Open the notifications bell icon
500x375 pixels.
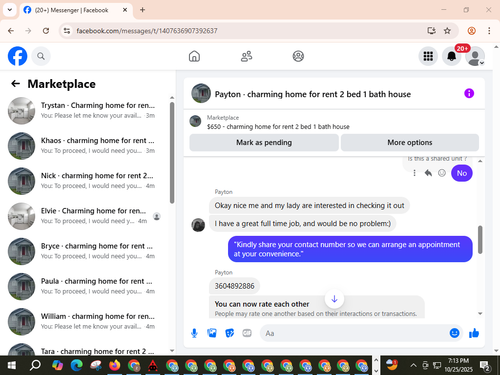click(451, 56)
